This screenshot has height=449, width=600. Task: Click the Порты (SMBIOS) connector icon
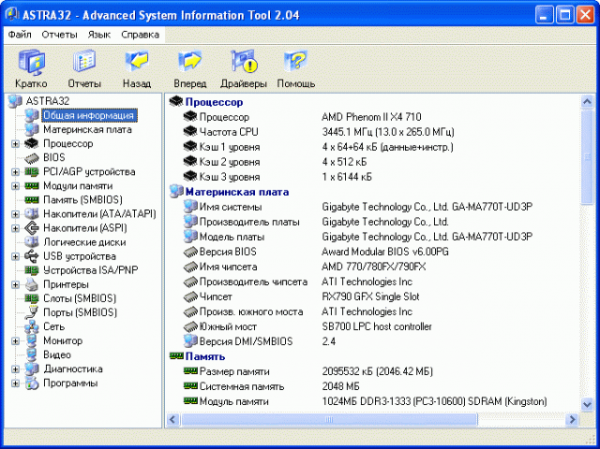[32, 312]
